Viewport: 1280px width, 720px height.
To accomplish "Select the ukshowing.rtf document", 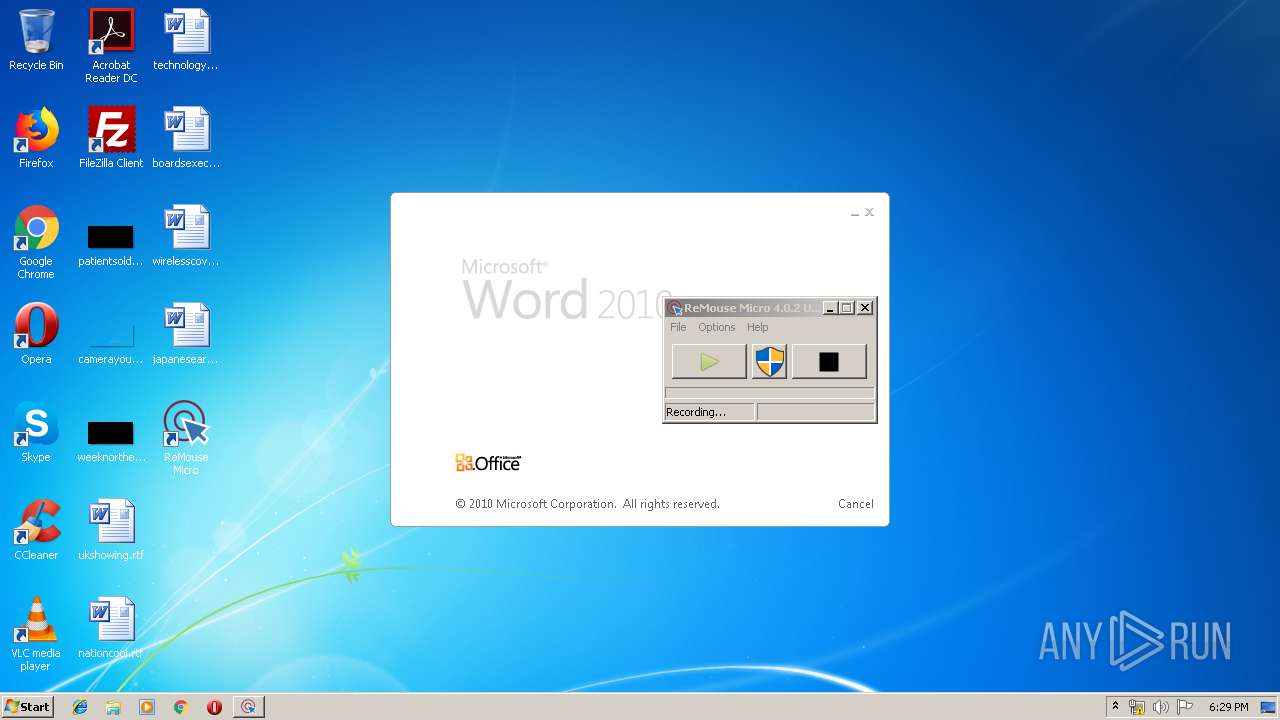I will [x=111, y=530].
